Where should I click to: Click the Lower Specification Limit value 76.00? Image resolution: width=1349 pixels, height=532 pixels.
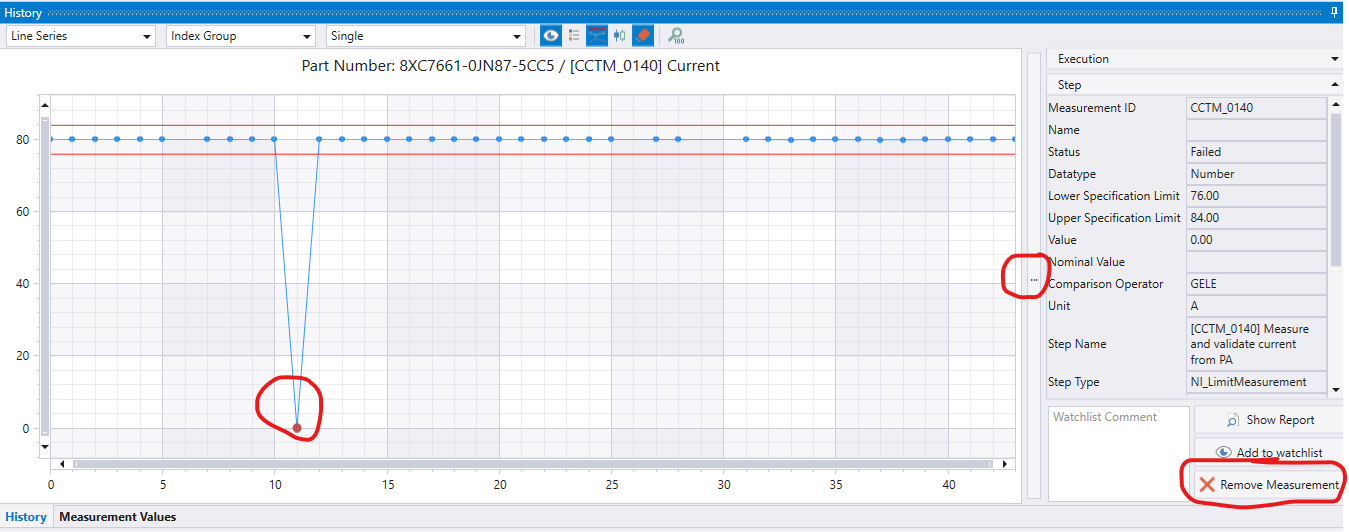(1256, 196)
